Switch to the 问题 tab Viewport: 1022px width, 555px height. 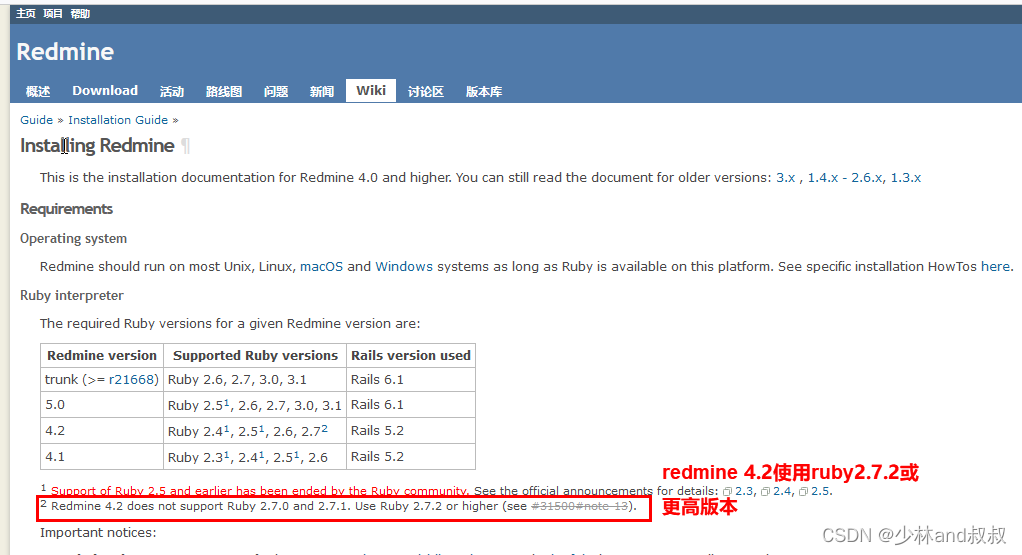276,91
